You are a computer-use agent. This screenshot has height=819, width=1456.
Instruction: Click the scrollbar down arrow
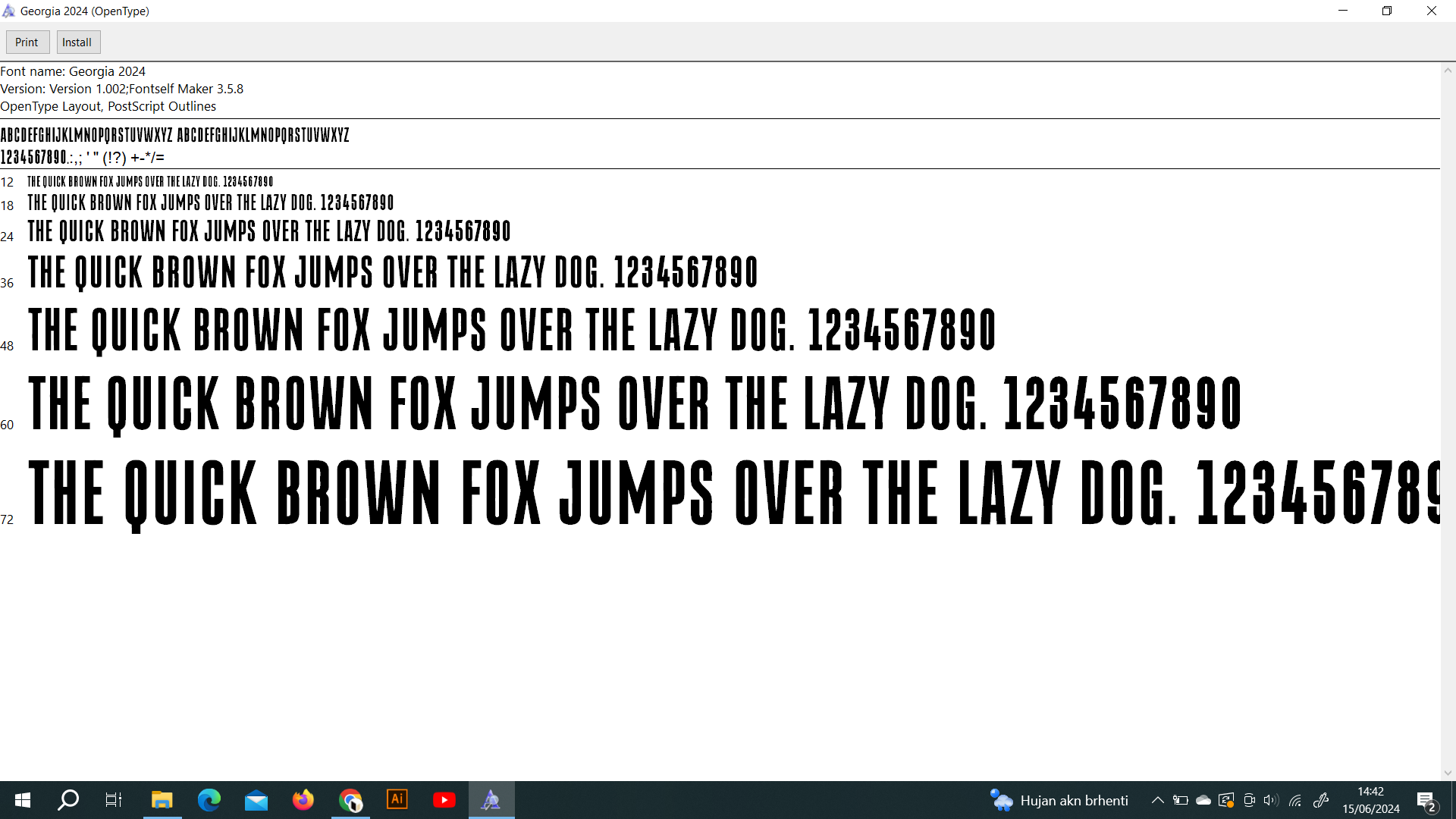[1448, 773]
